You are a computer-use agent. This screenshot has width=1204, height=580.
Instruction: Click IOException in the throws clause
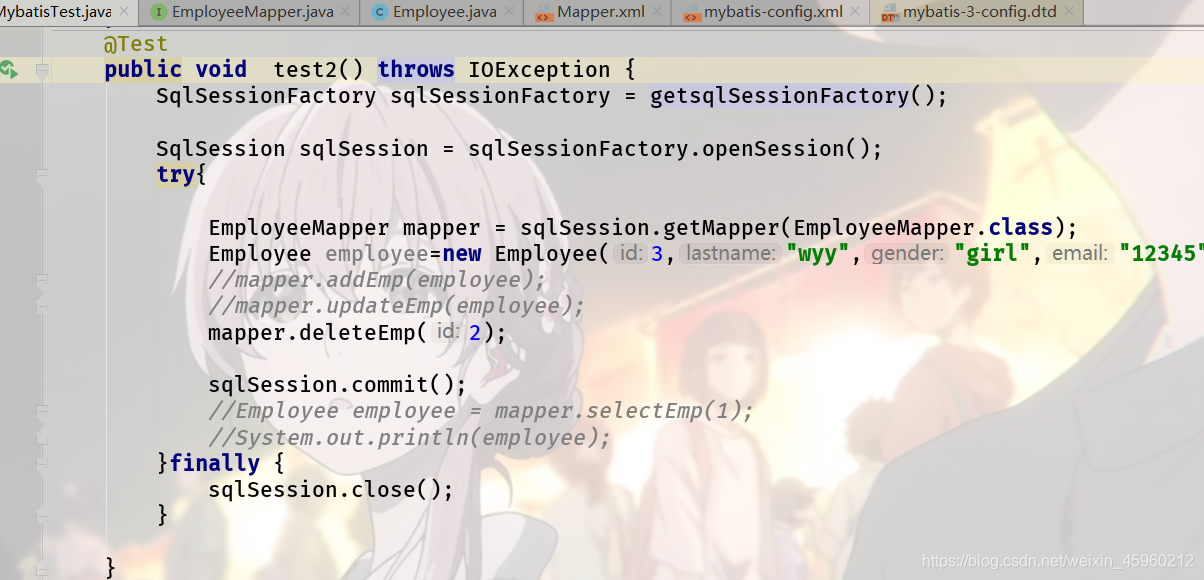539,70
